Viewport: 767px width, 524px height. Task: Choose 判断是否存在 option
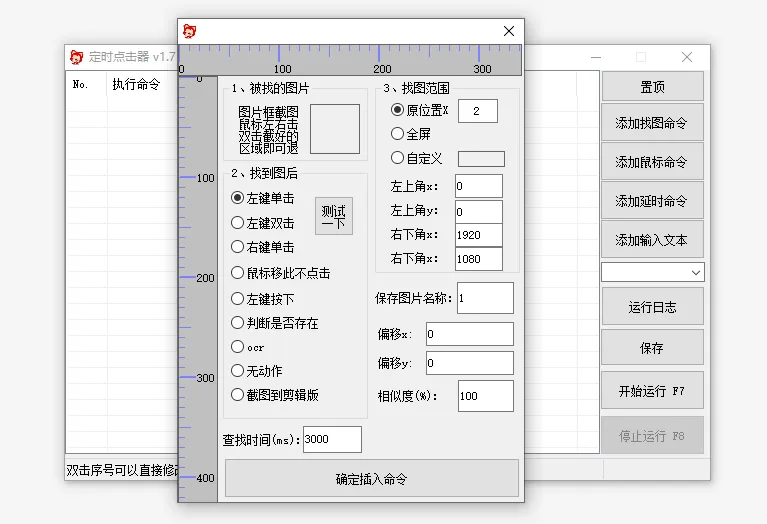274,323
